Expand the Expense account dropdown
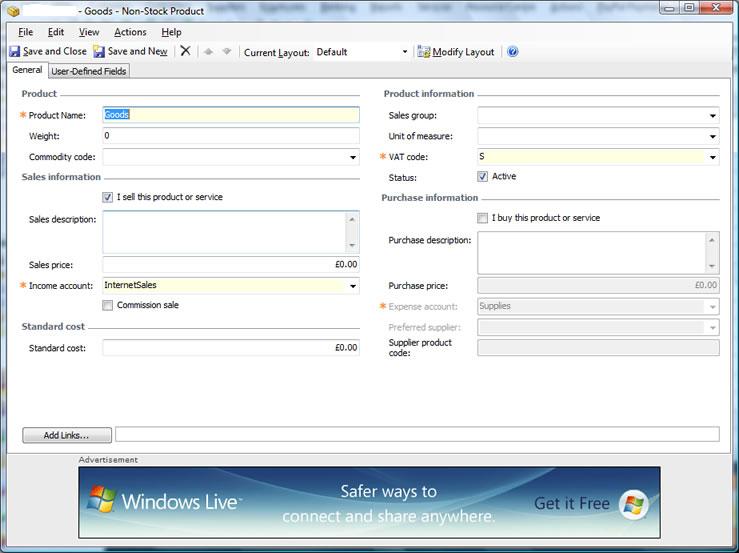Image resolution: width=739 pixels, height=553 pixels. coord(713,307)
